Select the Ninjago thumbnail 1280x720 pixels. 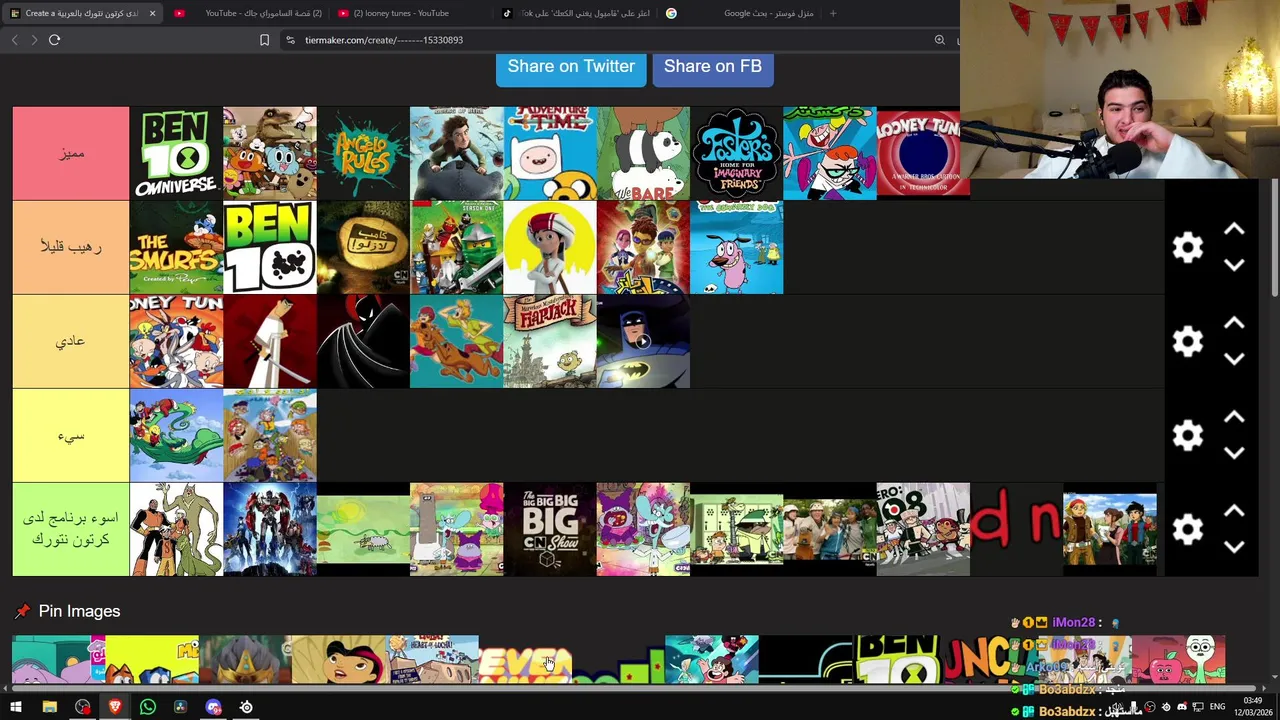(x=457, y=247)
